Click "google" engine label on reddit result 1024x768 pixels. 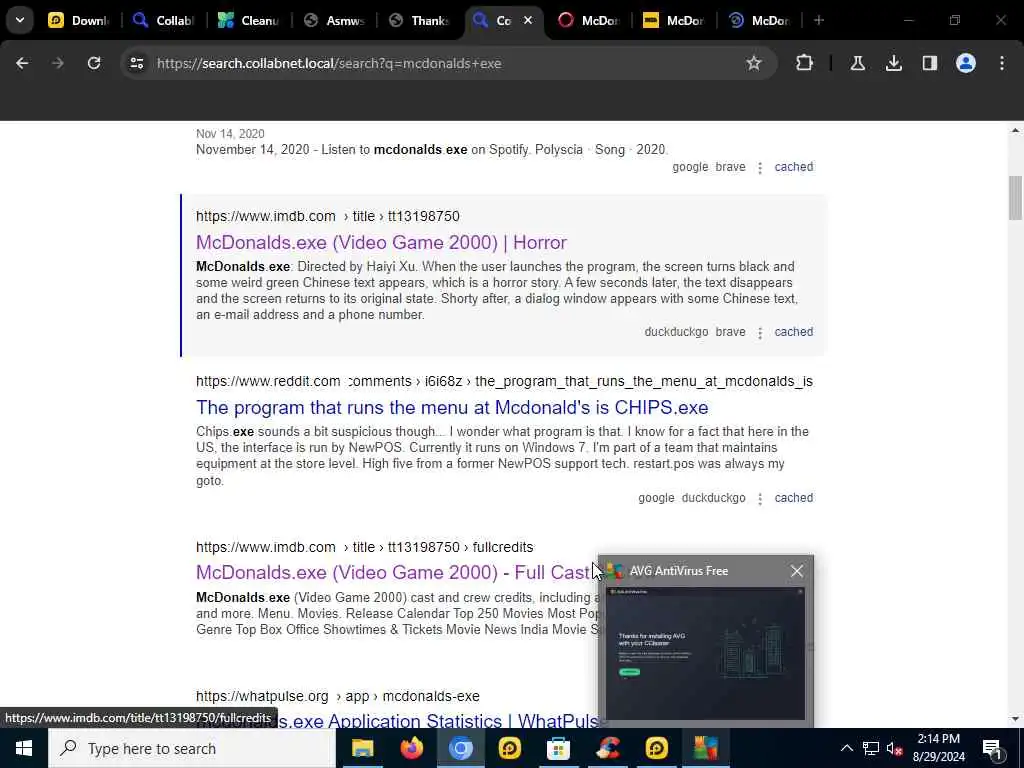point(656,498)
